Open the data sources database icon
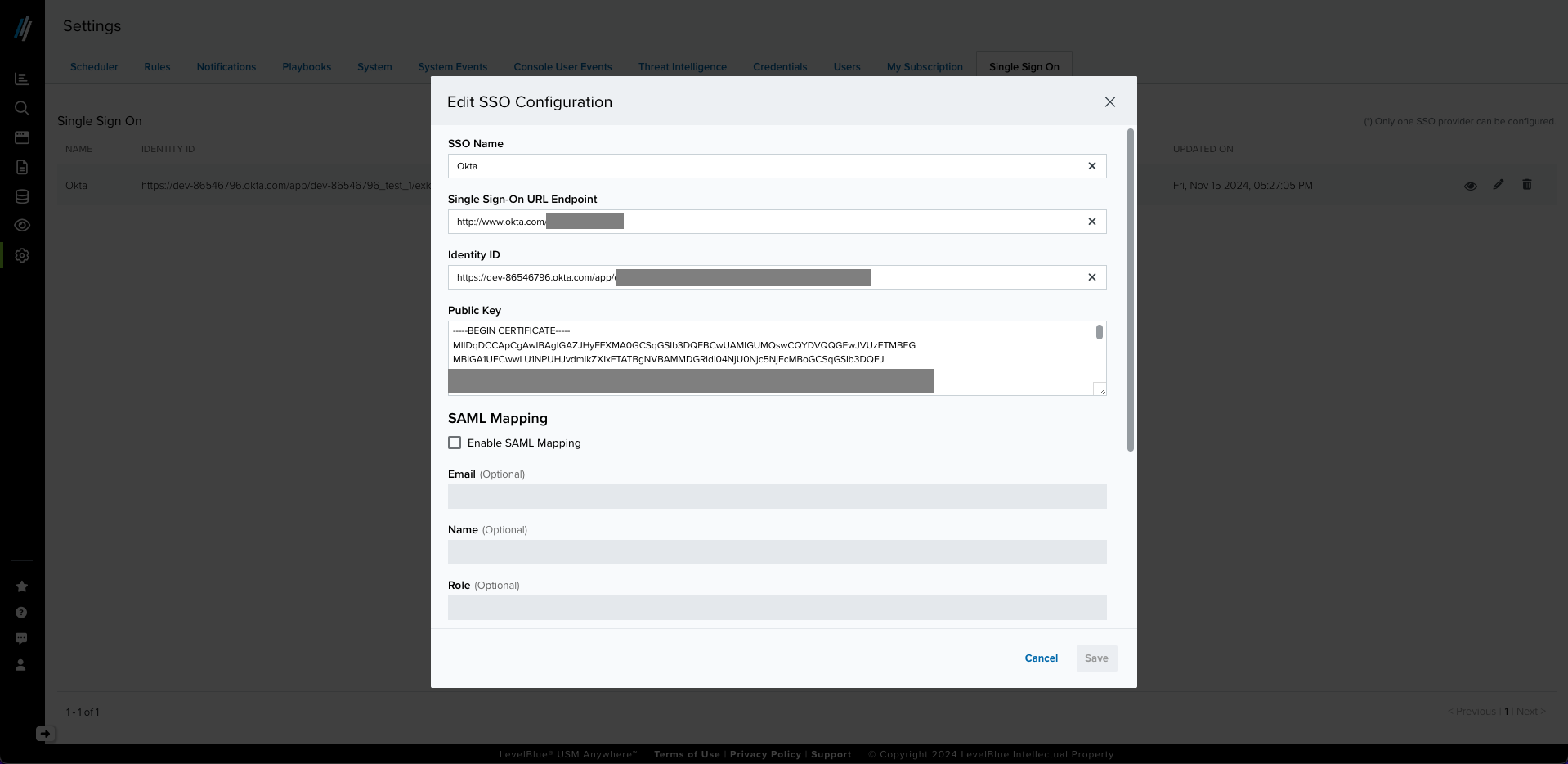 (22, 196)
